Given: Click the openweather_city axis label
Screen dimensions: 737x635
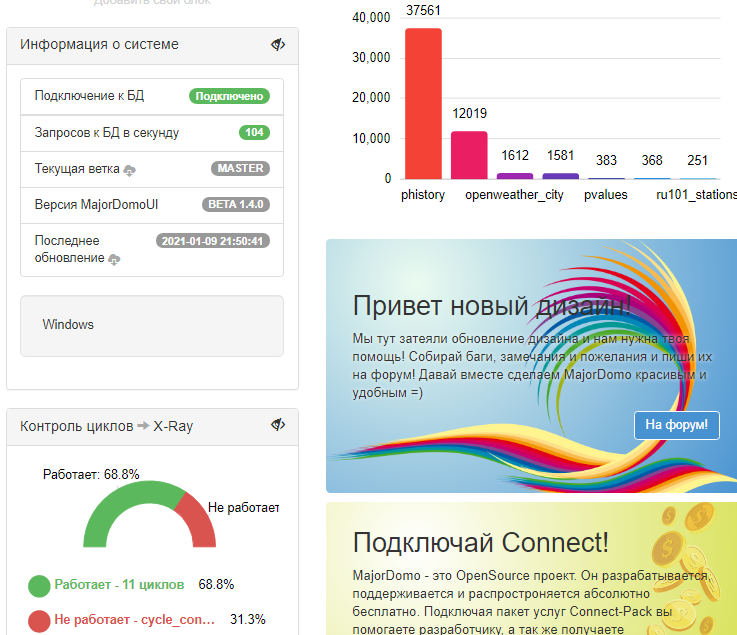Looking at the screenshot, I should [514, 195].
